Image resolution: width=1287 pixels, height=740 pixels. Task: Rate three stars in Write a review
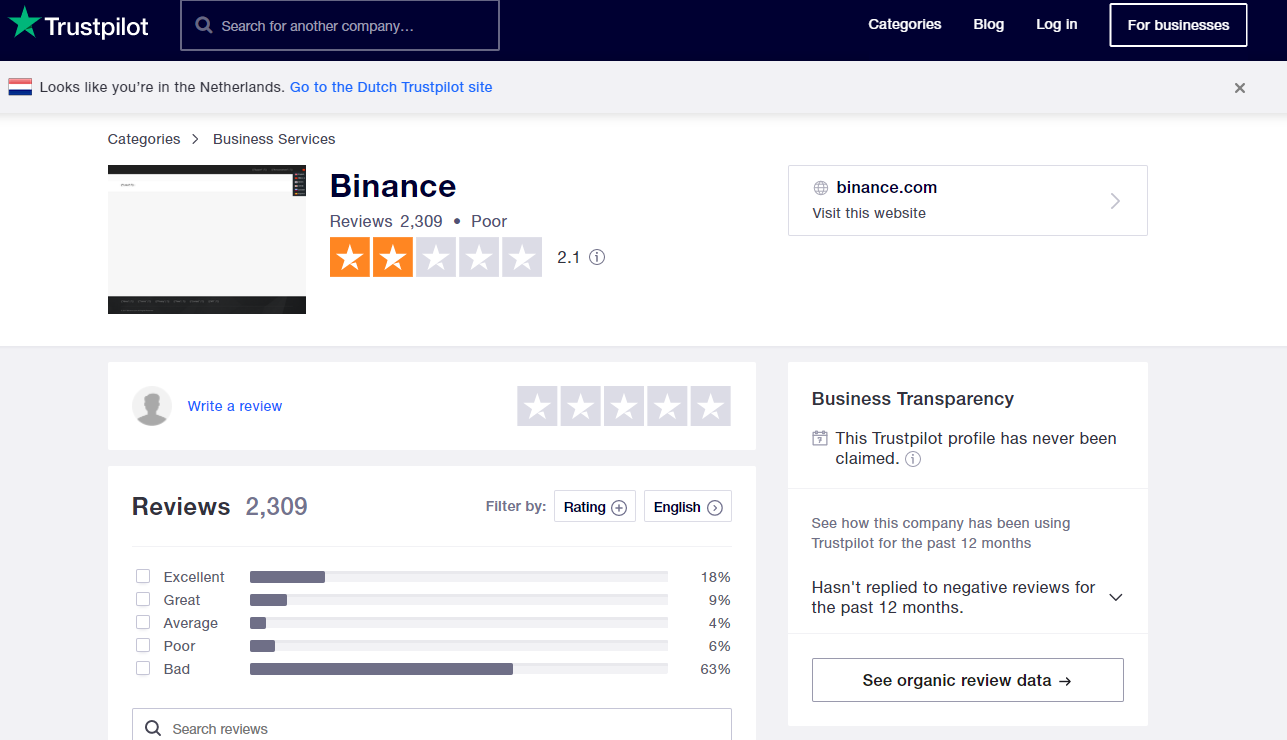pos(624,407)
